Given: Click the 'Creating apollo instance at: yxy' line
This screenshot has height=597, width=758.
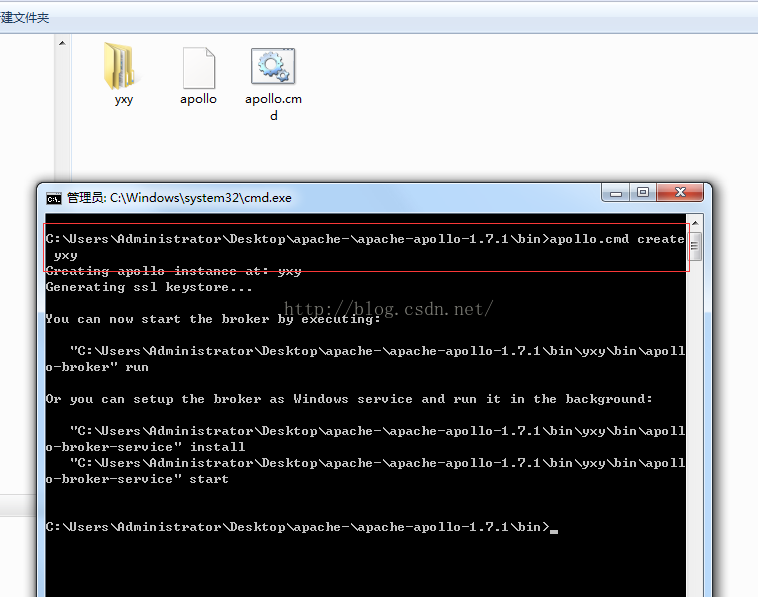Looking at the screenshot, I should 174,271.
